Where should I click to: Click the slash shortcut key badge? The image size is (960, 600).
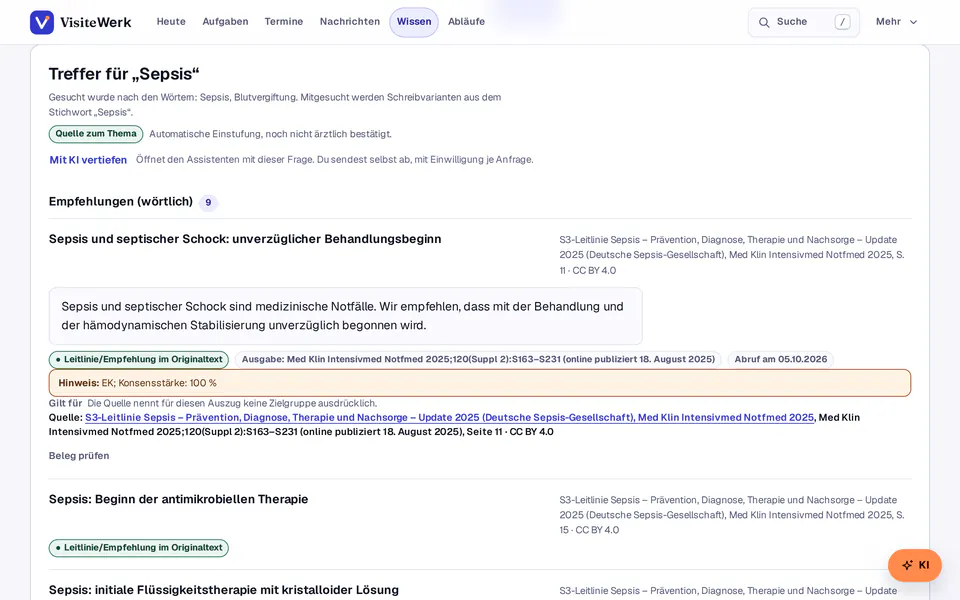842,22
